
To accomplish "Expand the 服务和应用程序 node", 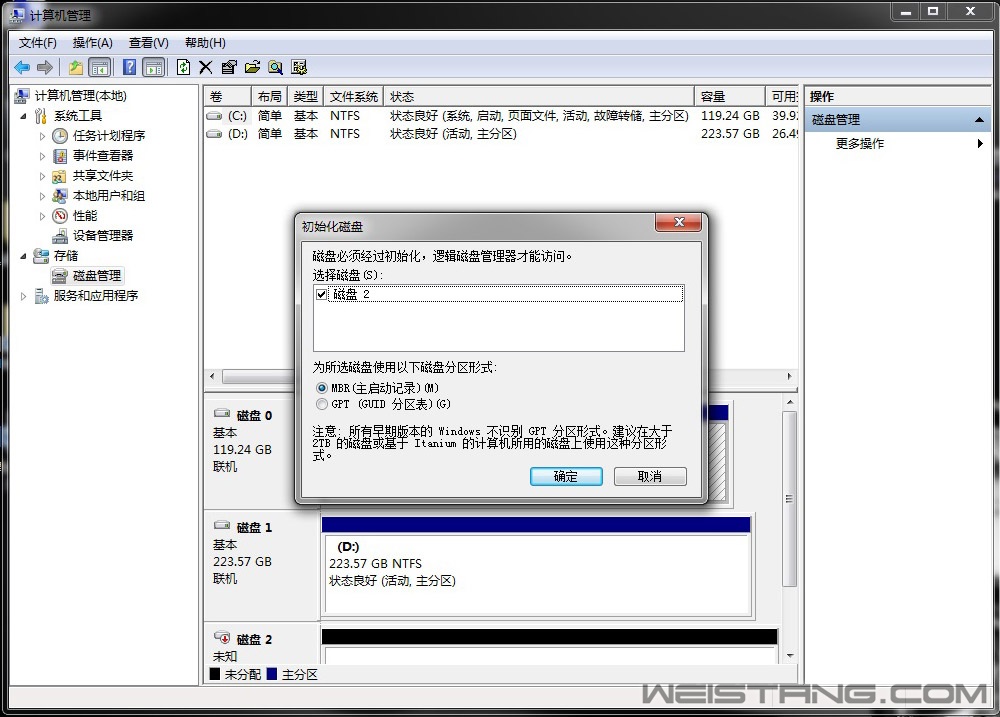I will (x=23, y=296).
